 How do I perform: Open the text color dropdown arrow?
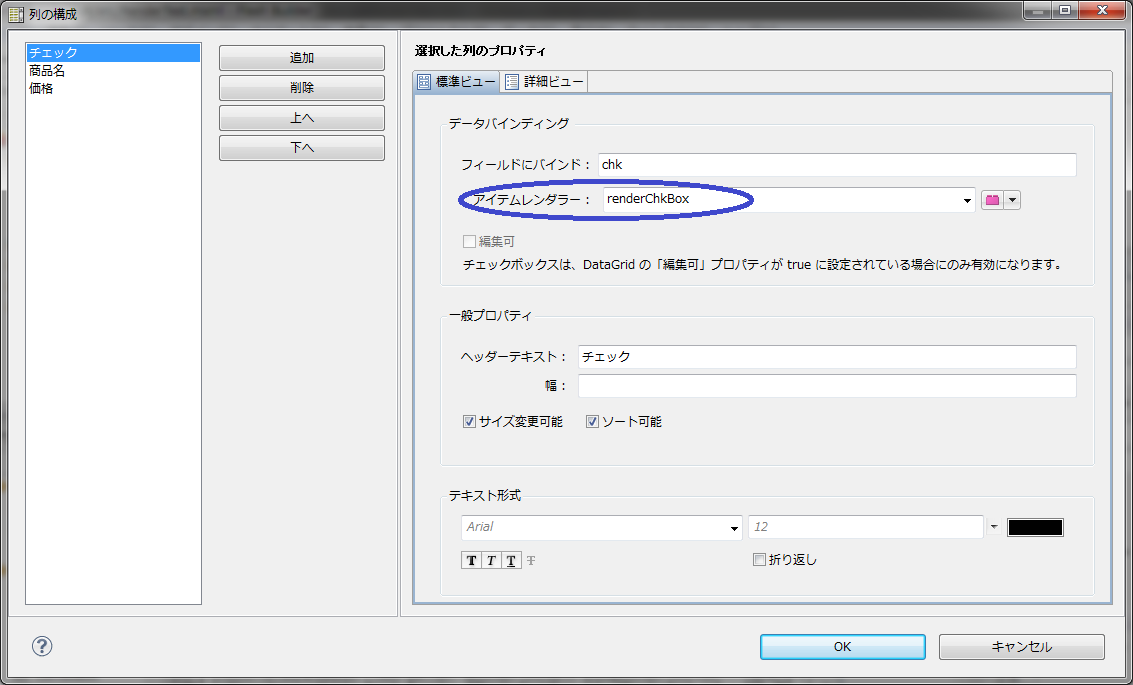(x=994, y=527)
